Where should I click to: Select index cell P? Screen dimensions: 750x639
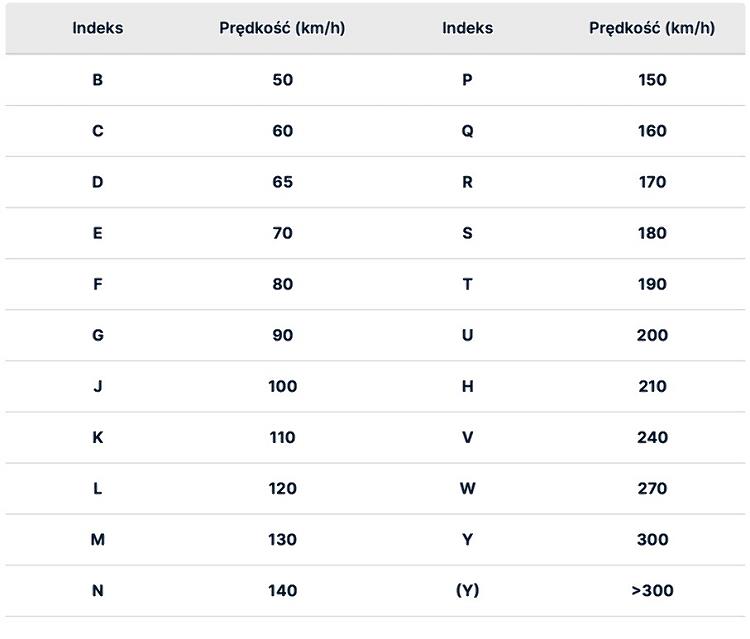pos(467,80)
